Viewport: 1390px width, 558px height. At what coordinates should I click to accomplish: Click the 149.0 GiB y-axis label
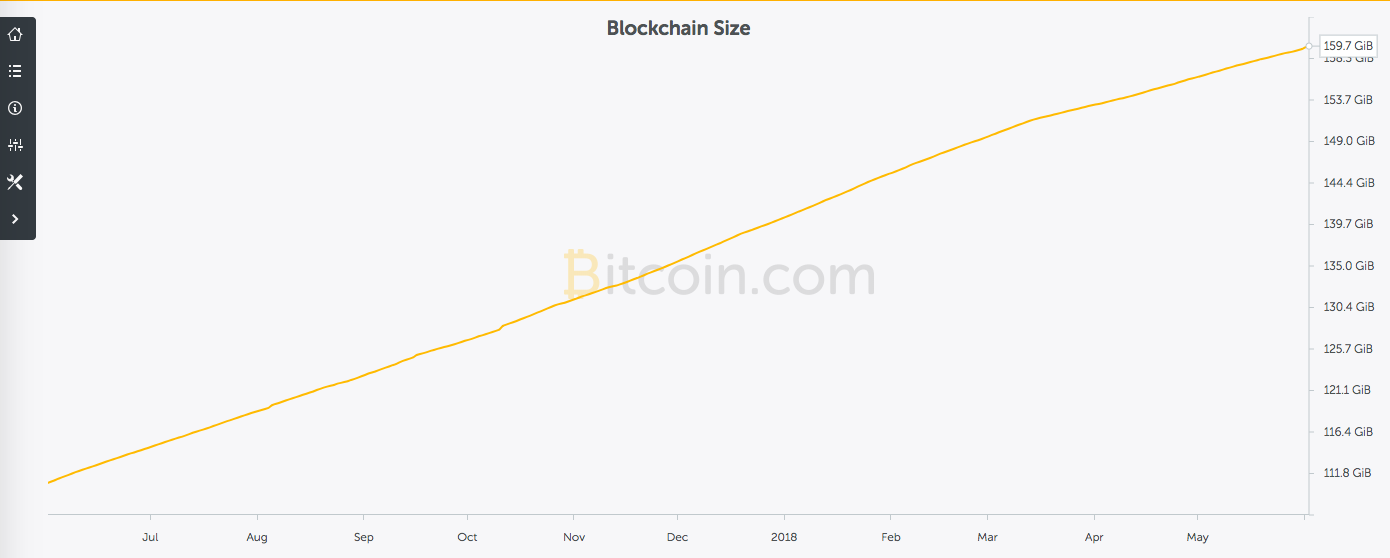(1348, 141)
